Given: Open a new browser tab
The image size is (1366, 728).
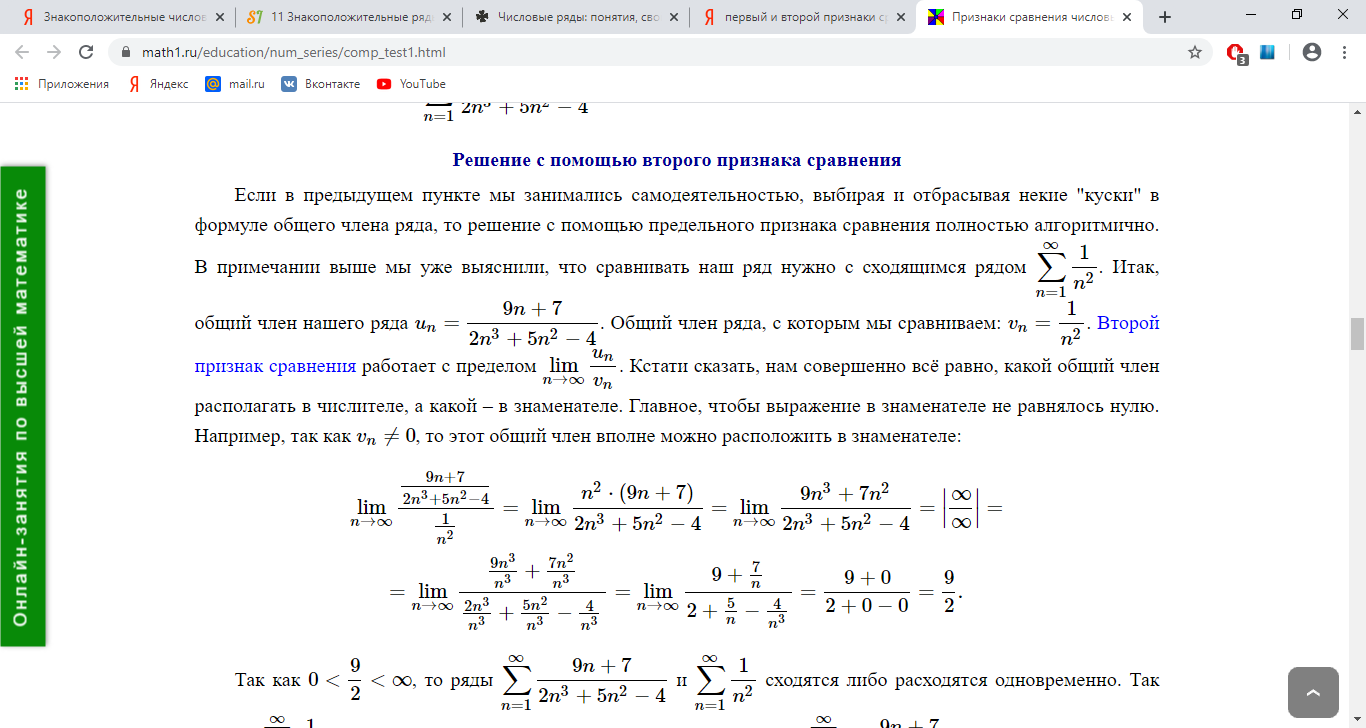Looking at the screenshot, I should pos(1165,17).
